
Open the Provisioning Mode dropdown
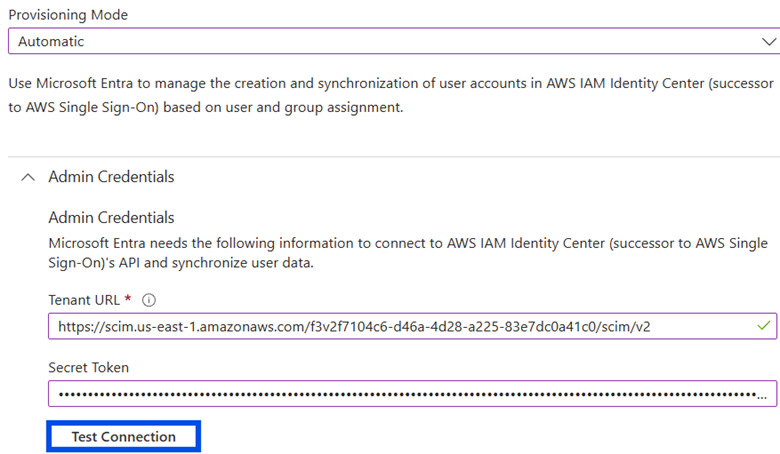click(393, 41)
